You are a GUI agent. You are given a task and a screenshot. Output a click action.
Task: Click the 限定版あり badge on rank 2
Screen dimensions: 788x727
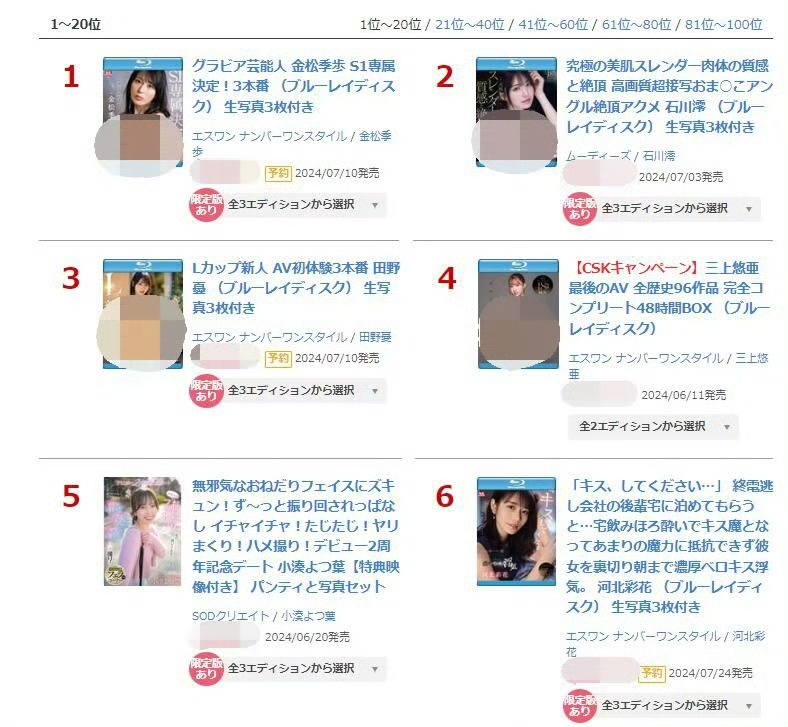[x=580, y=209]
